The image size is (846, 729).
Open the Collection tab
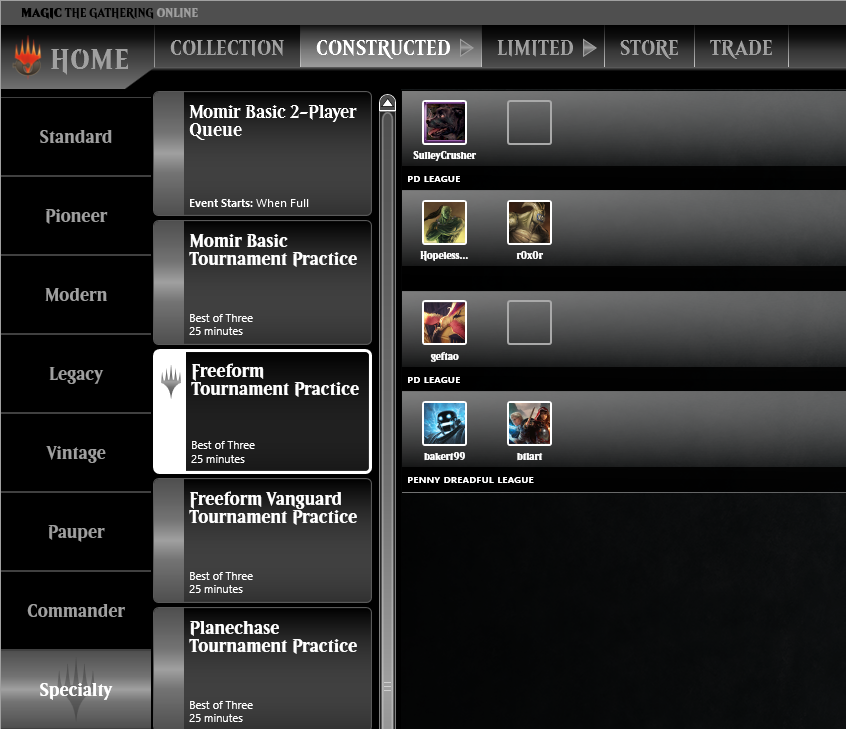coord(227,47)
